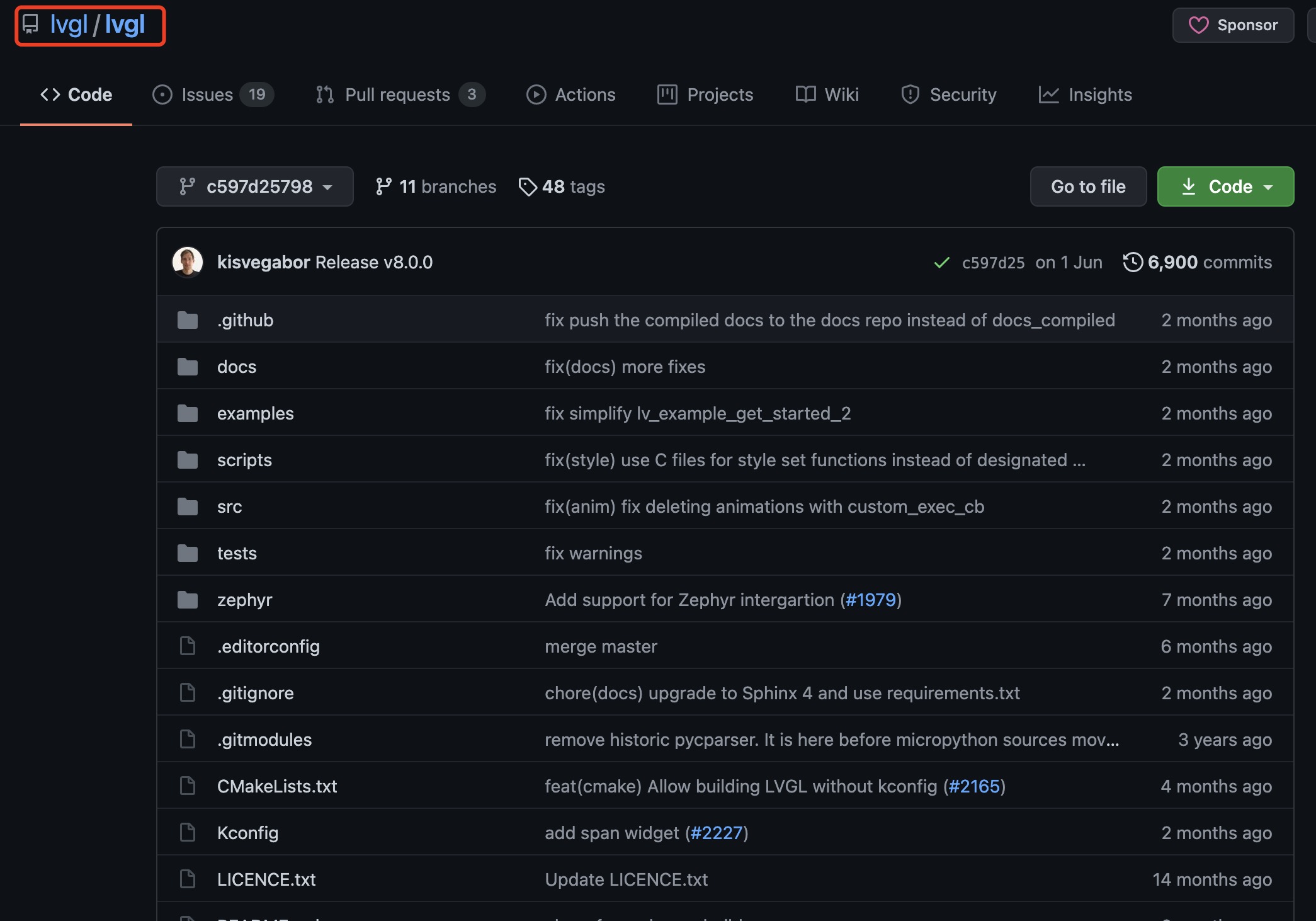Open the zephyr folder
The image size is (1316, 921).
(245, 600)
